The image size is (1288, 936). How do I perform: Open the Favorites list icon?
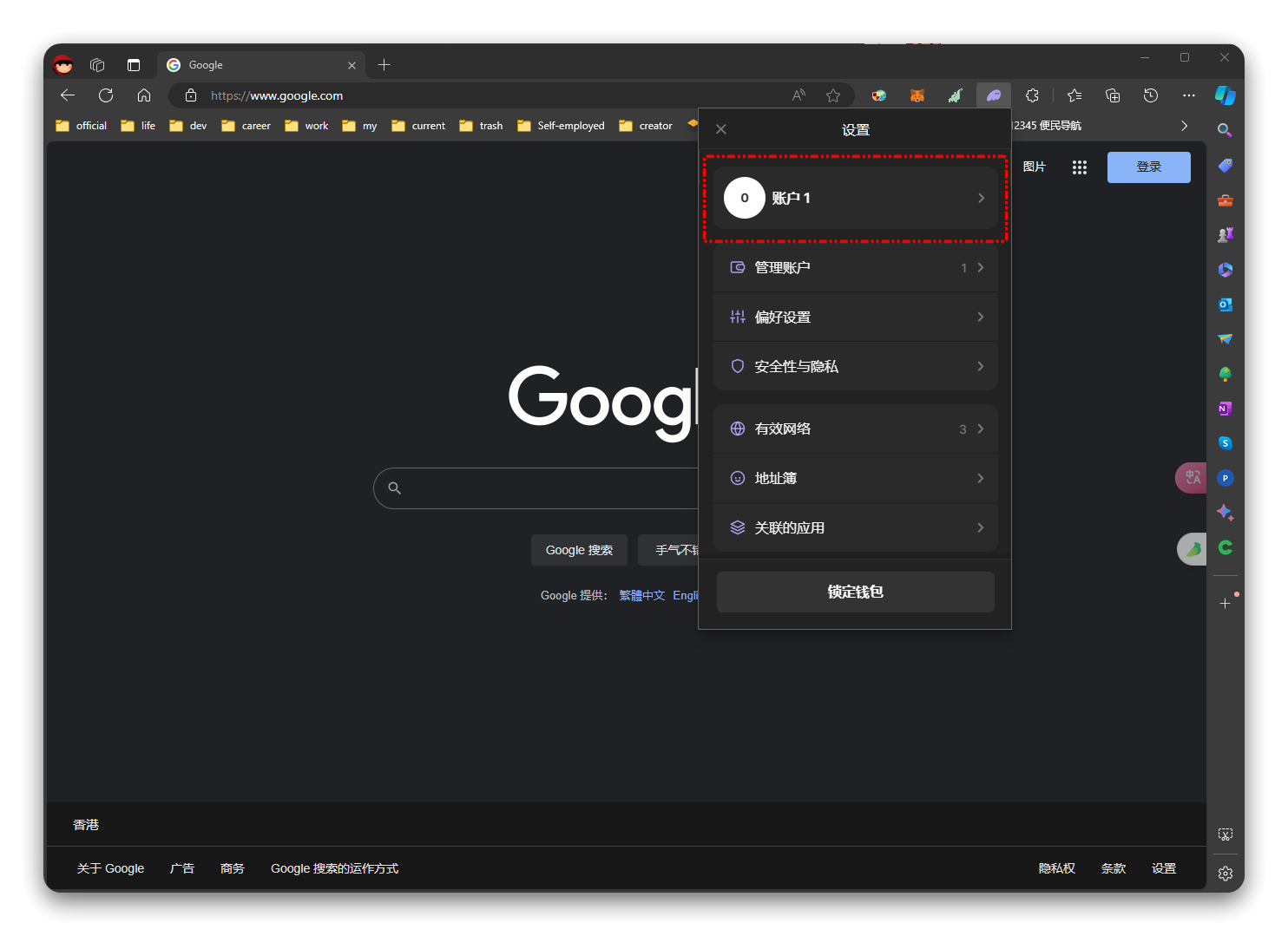click(1074, 95)
